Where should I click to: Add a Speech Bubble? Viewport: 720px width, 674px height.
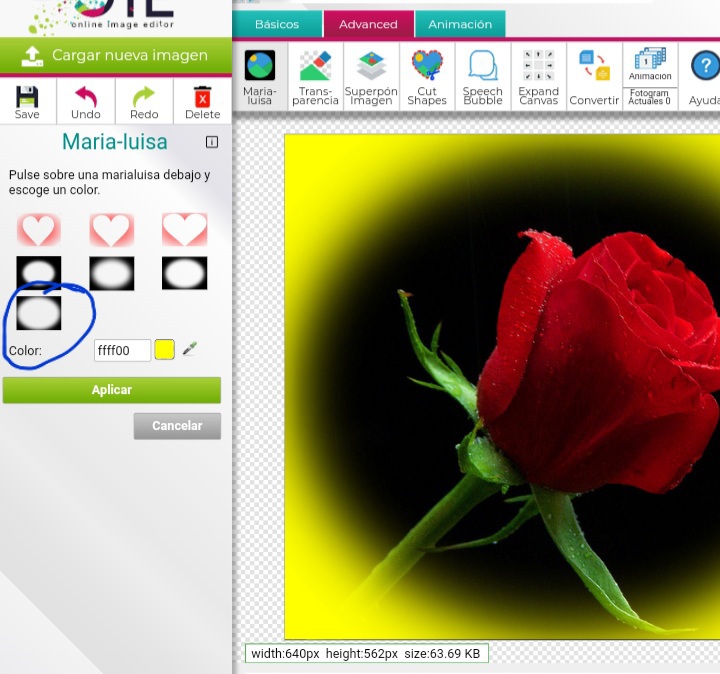pos(483,67)
